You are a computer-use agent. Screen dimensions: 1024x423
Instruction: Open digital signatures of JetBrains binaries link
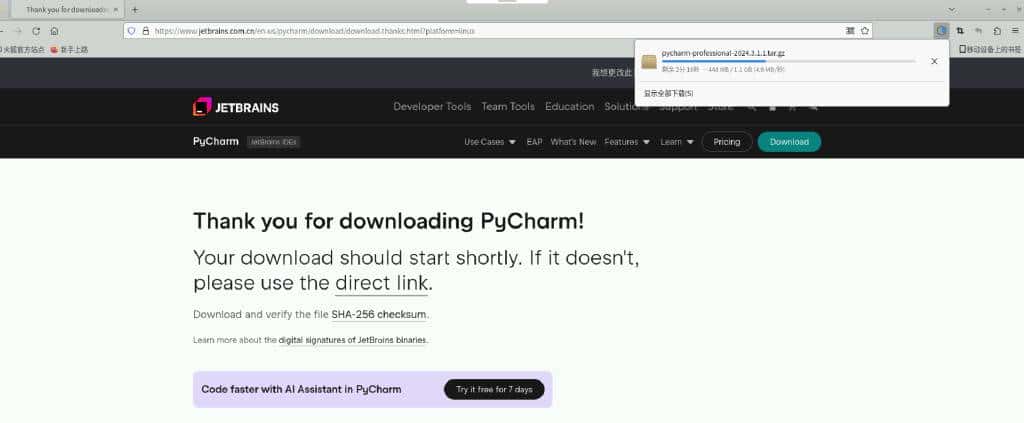[x=353, y=340]
